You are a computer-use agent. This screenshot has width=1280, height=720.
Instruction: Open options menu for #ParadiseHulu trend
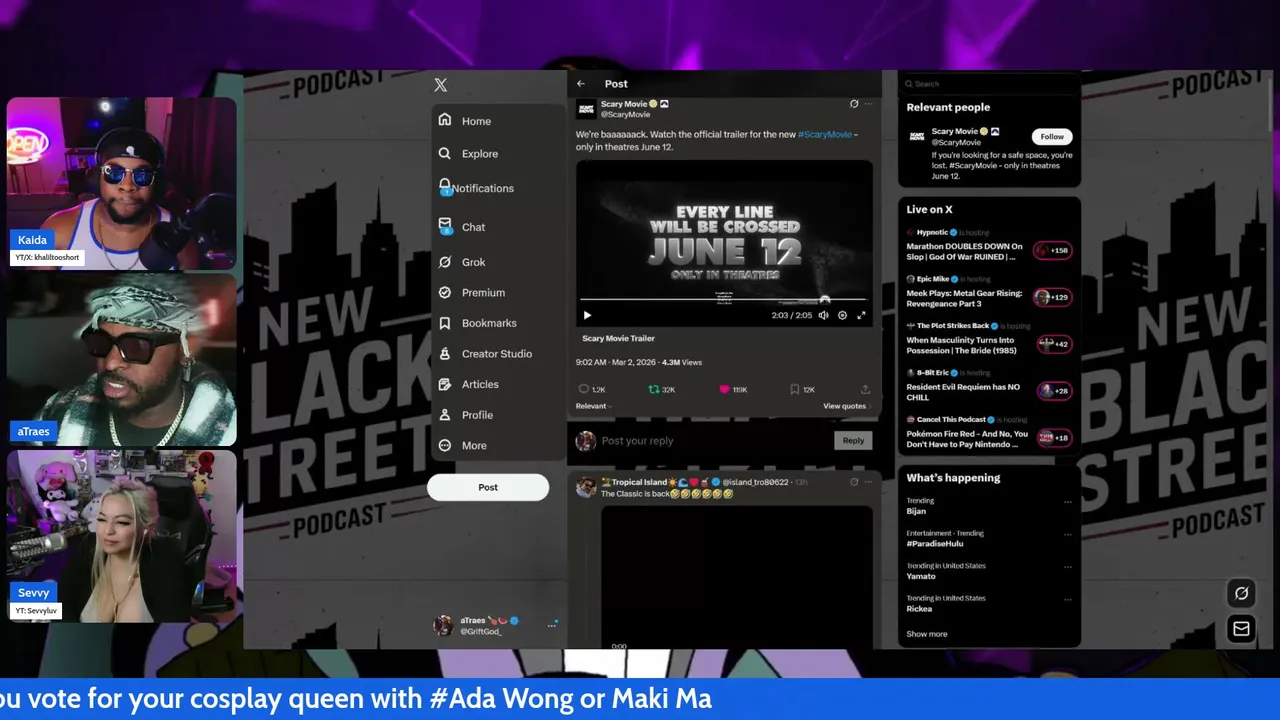coord(1067,534)
